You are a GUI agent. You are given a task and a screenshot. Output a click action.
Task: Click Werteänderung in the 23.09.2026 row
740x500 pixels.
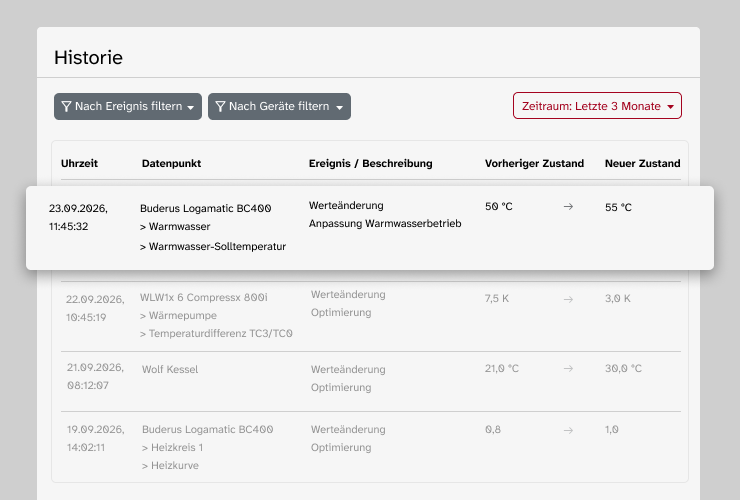[346, 205]
